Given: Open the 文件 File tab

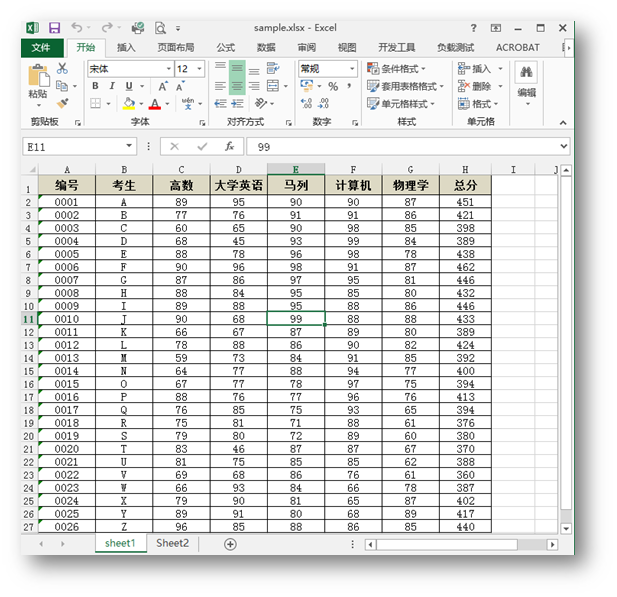Looking at the screenshot, I should (x=42, y=48).
